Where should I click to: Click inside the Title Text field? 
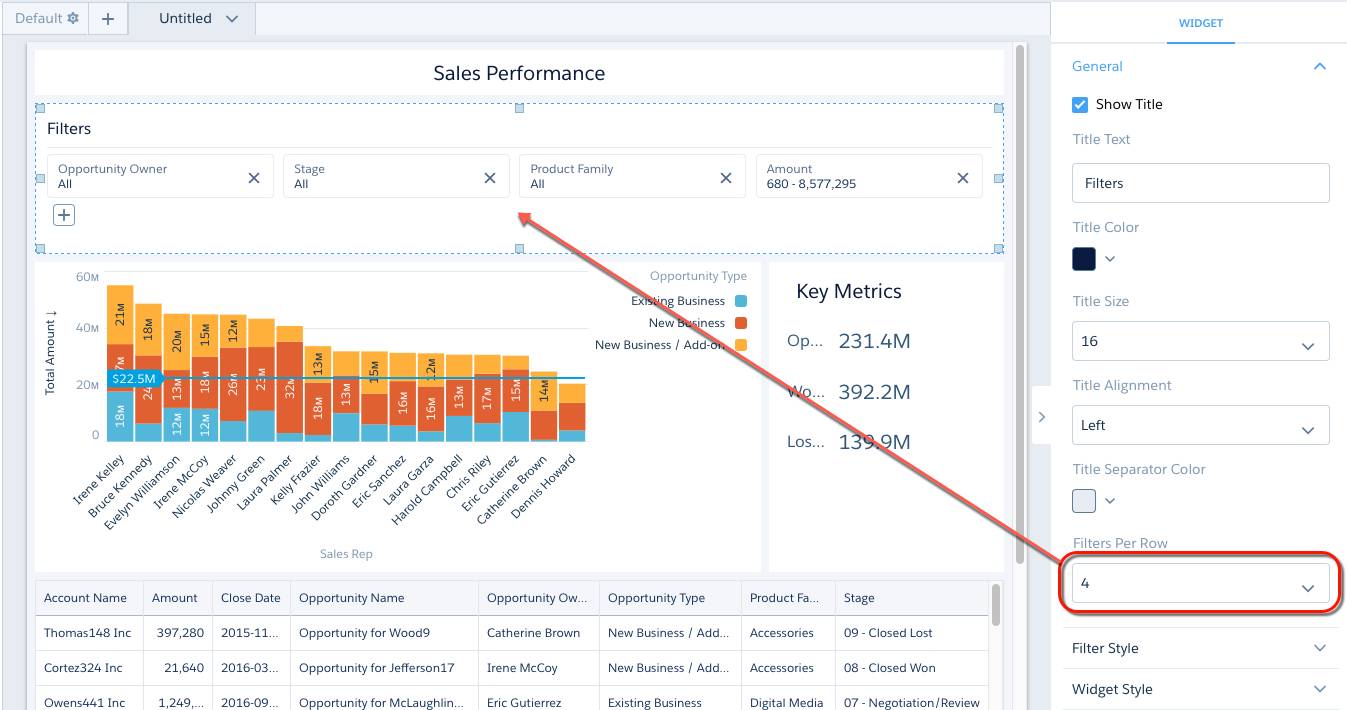coord(1200,183)
